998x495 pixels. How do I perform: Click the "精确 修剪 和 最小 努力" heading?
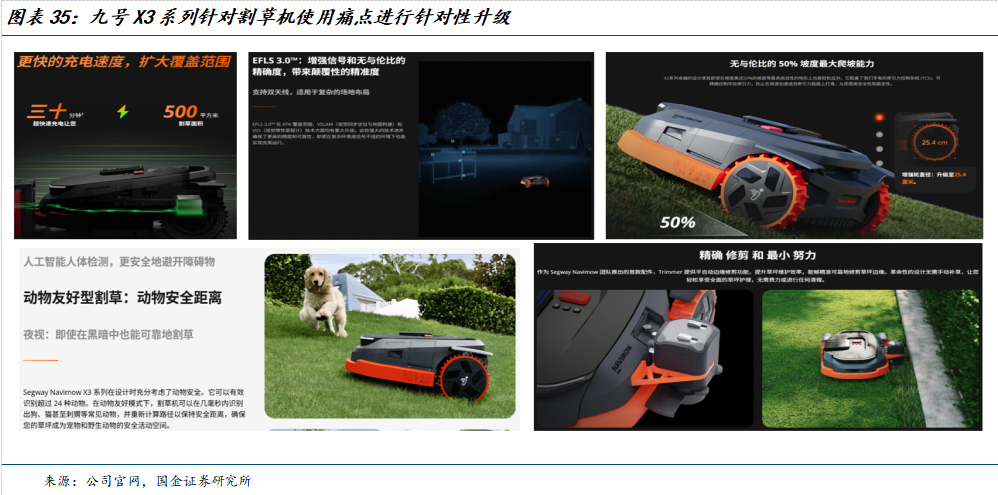pos(757,255)
